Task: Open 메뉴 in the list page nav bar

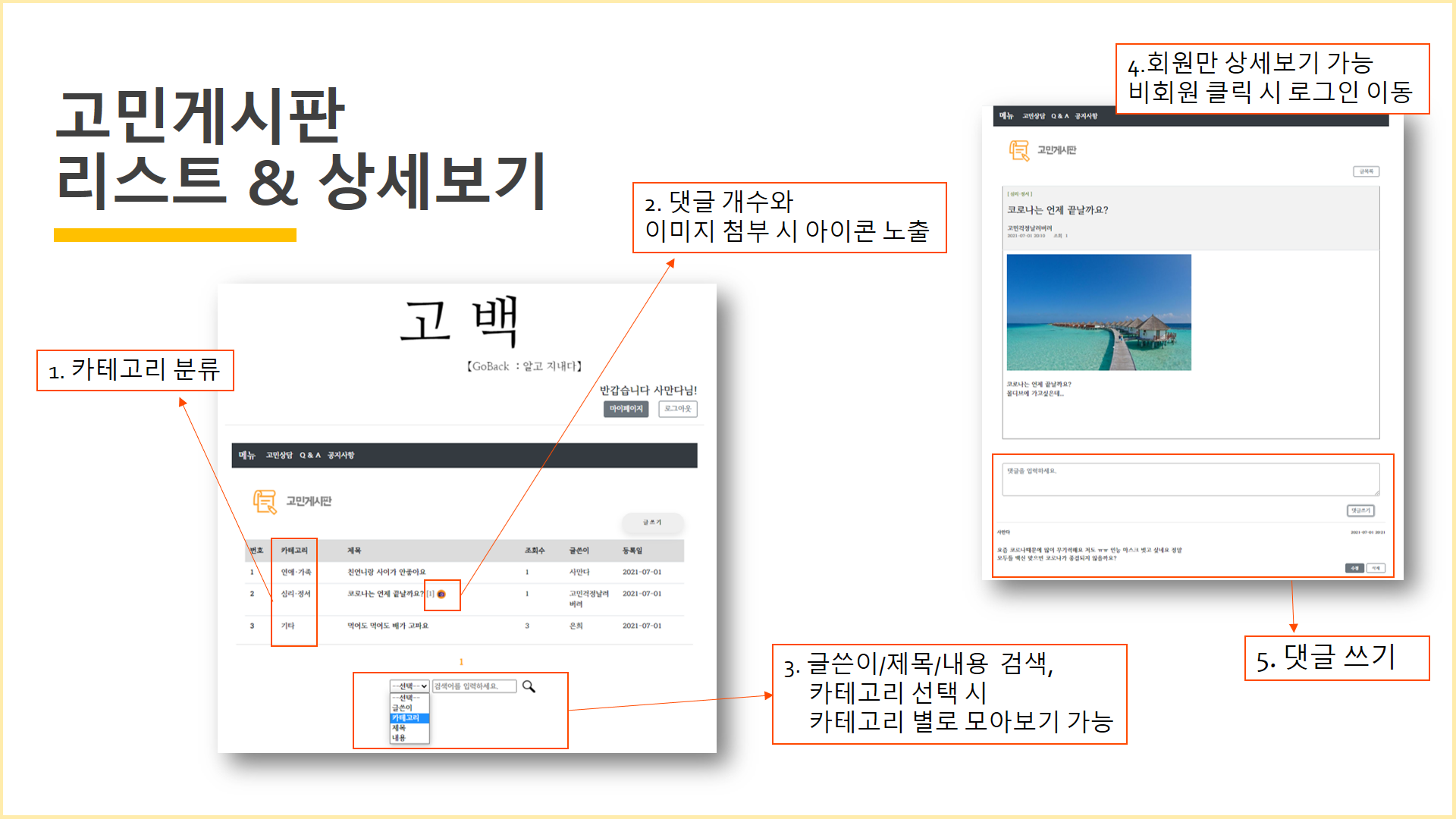Action: 247,455
